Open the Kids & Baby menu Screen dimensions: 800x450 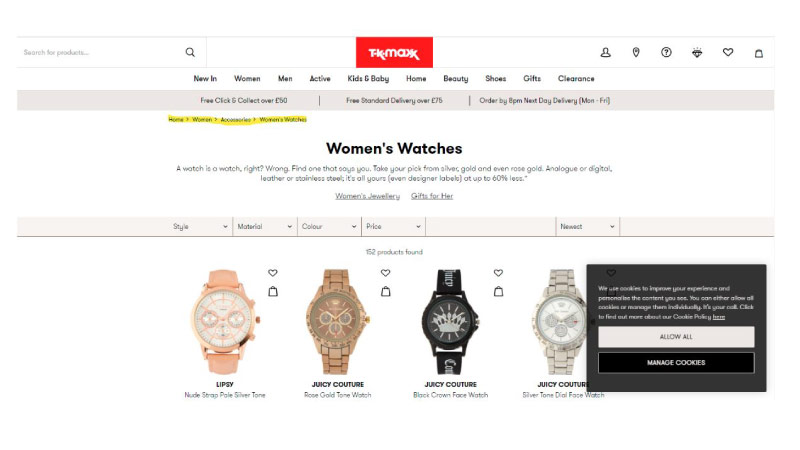click(368, 79)
